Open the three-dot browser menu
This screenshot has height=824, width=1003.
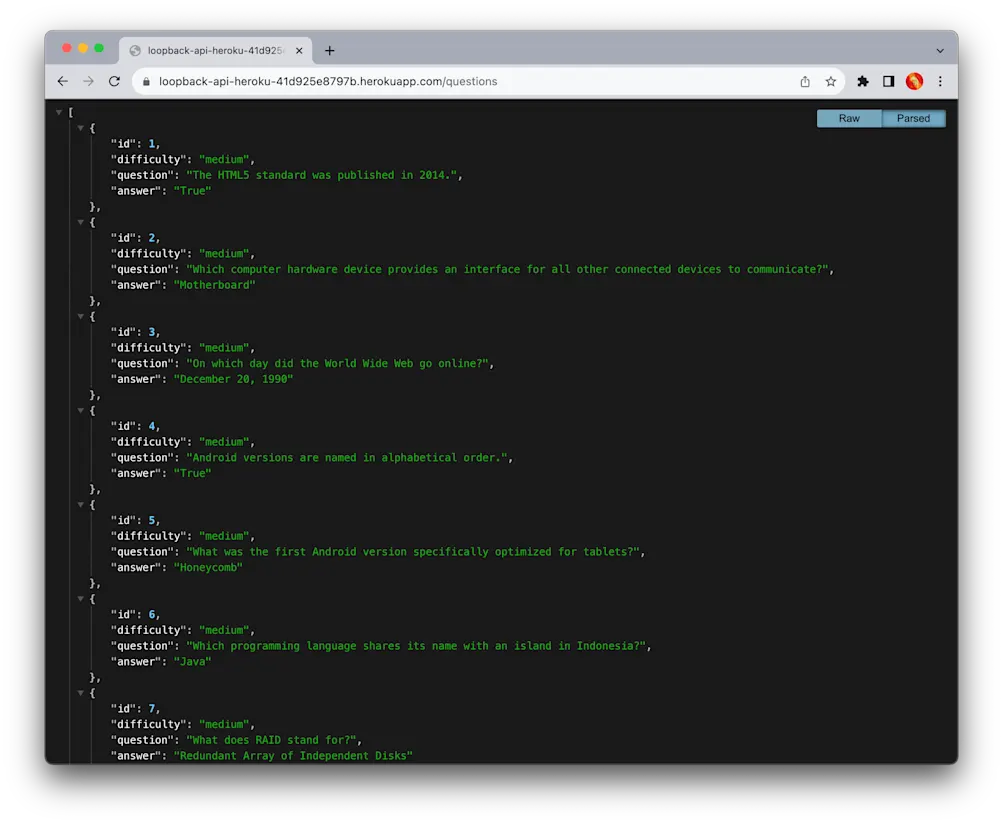tap(940, 81)
